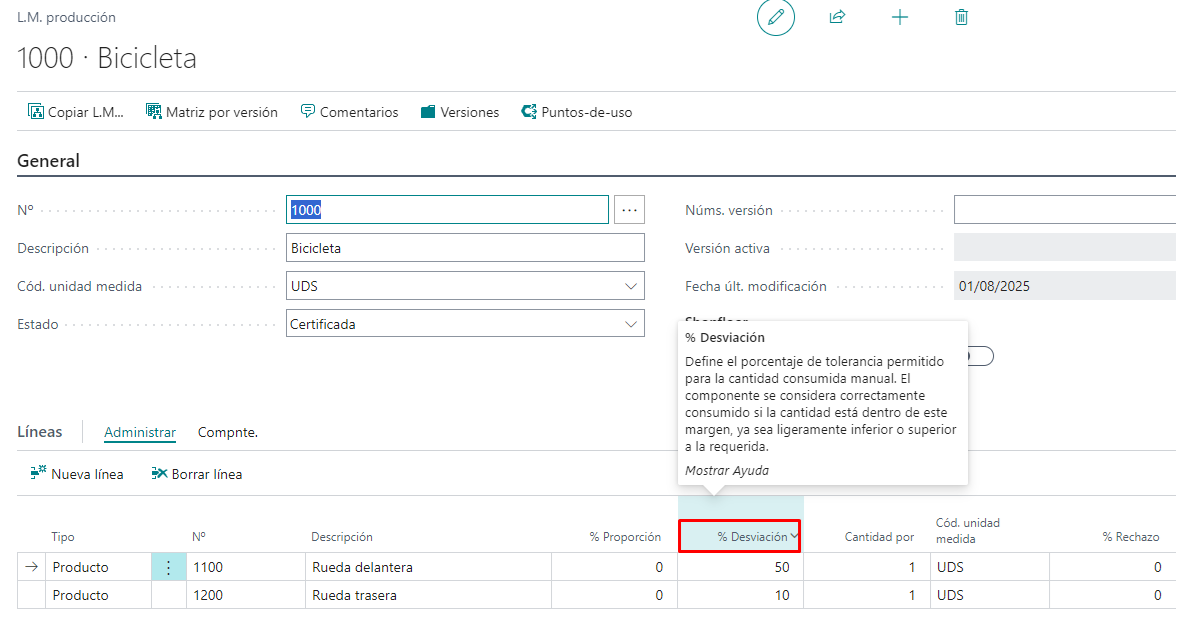Toggle the Shopfloor switch behind tooltip
This screenshot has width=1201, height=636.
click(980, 356)
